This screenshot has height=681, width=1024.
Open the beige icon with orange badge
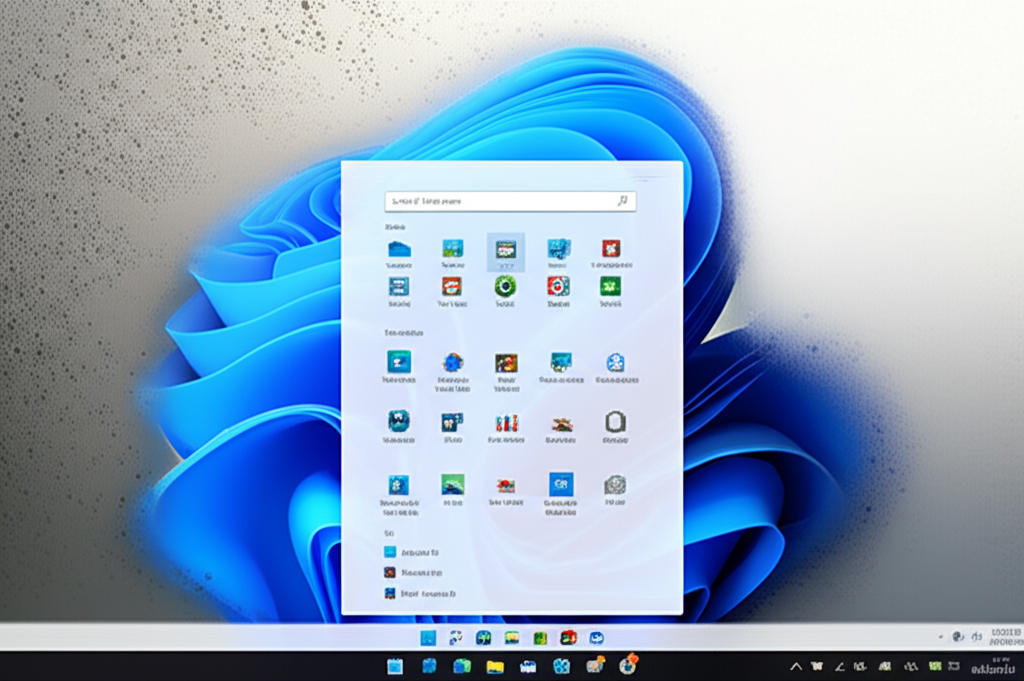point(595,665)
